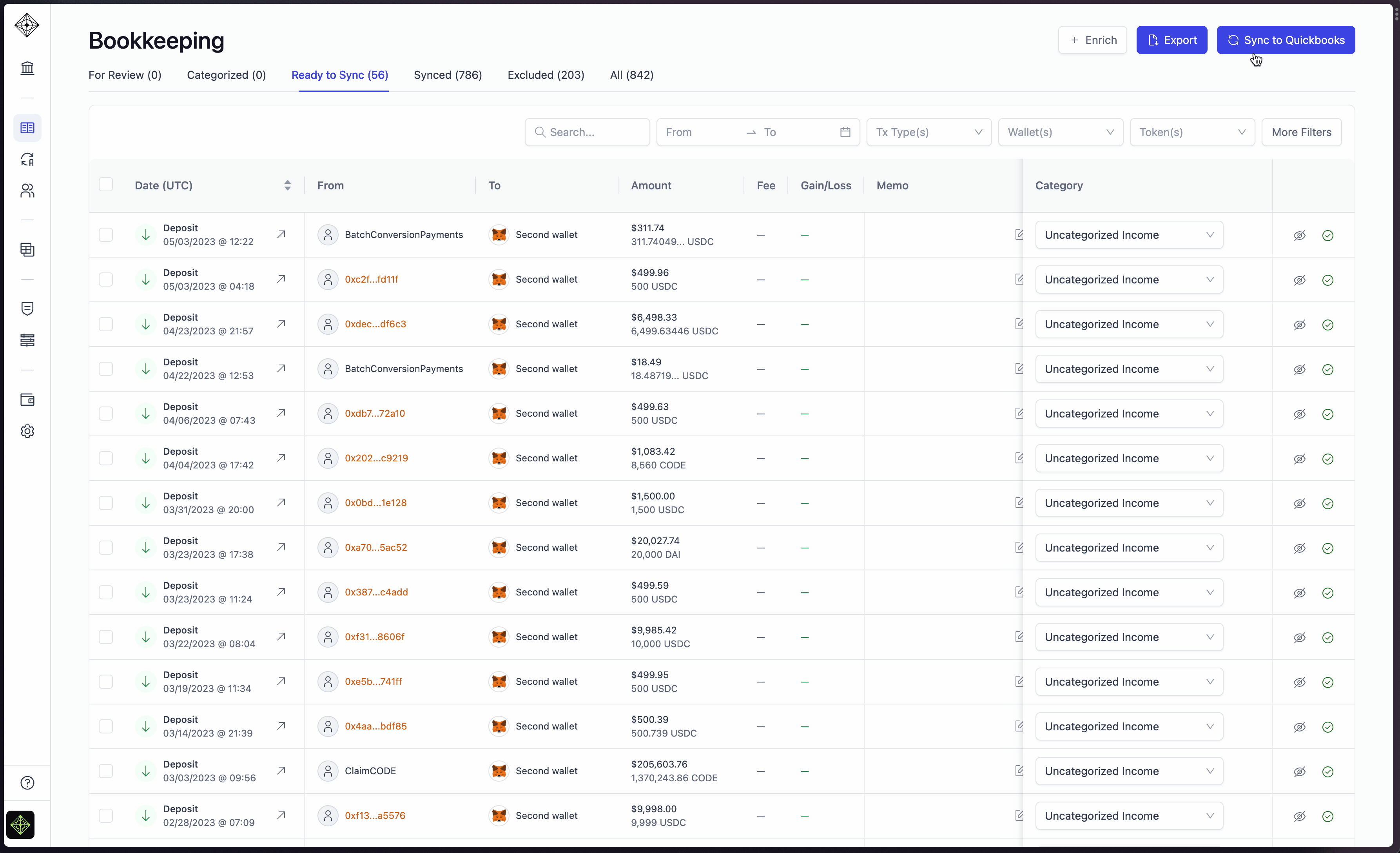The width and height of the screenshot is (1400, 853).
Task: Open help question mark icon
Action: coord(27,783)
